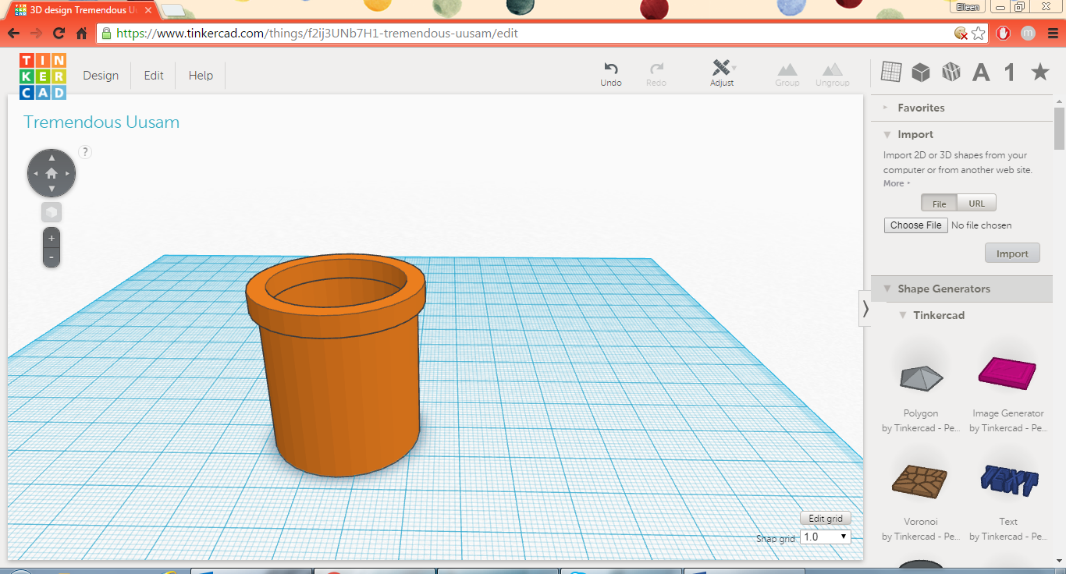Open a new browser tab
This screenshot has width=1066, height=574.
coord(173,10)
